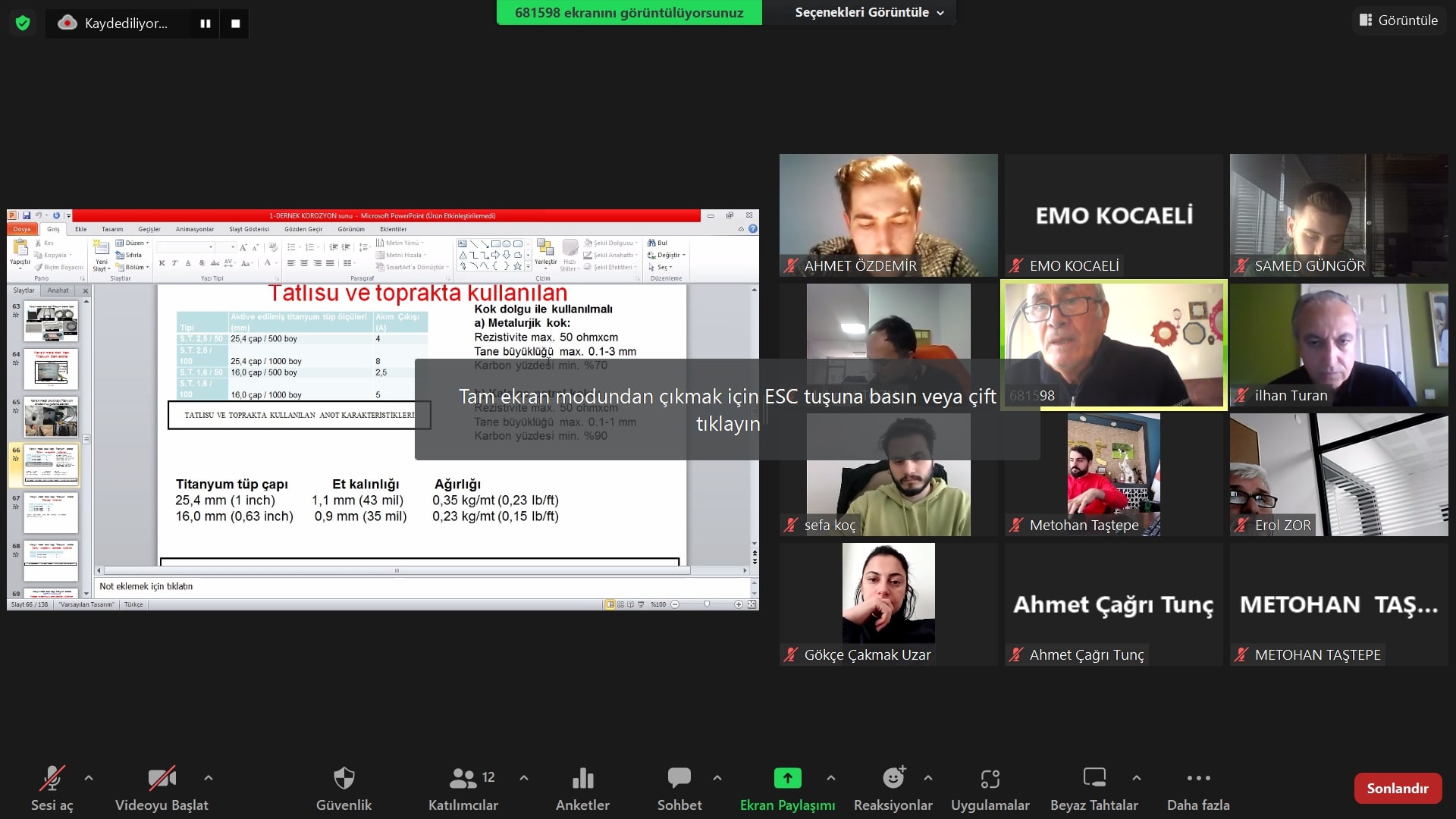Unmute microphone with Sesi aç
Image resolution: width=1456 pixels, height=819 pixels.
coord(52,789)
